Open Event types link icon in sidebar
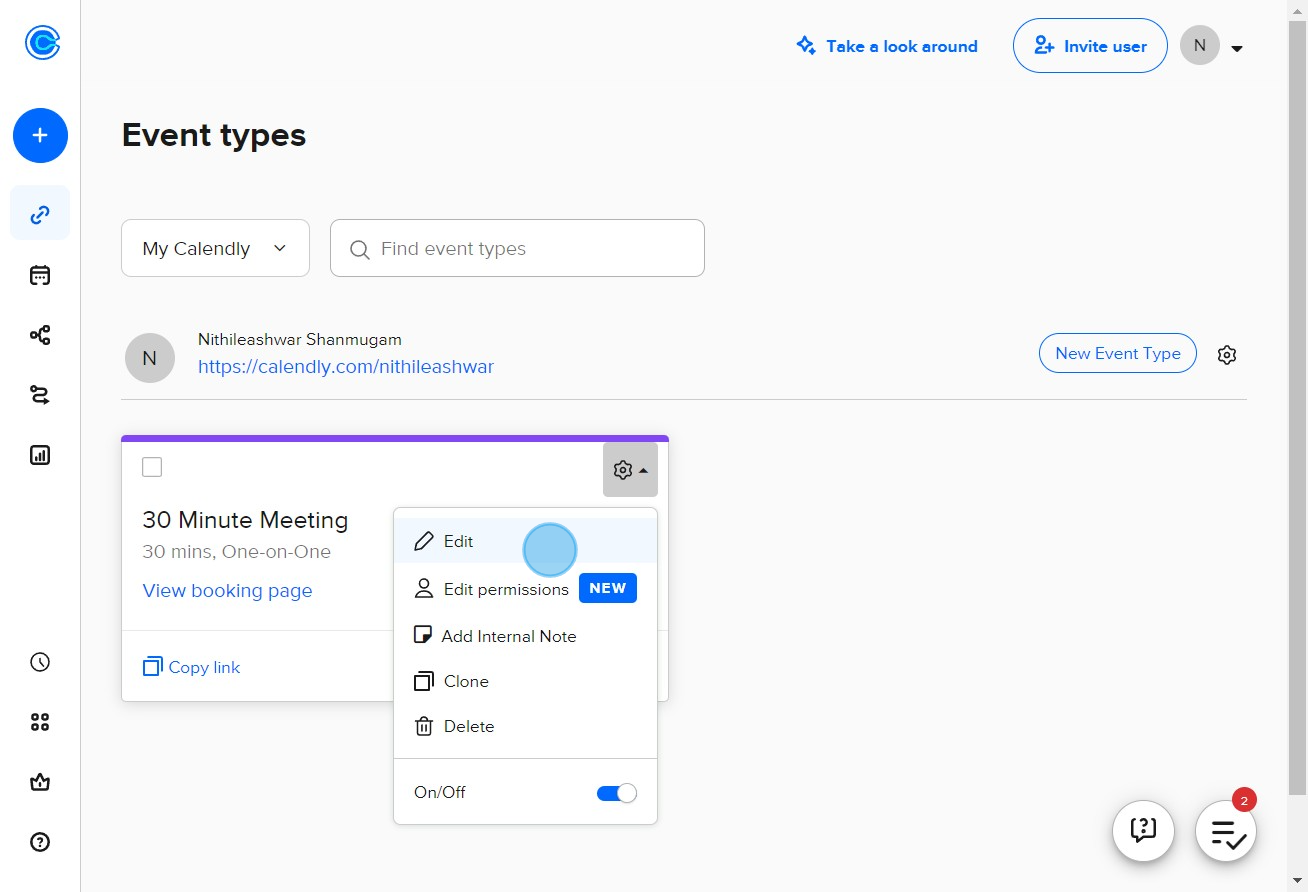Viewport: 1308px width, 892px height. 40,214
